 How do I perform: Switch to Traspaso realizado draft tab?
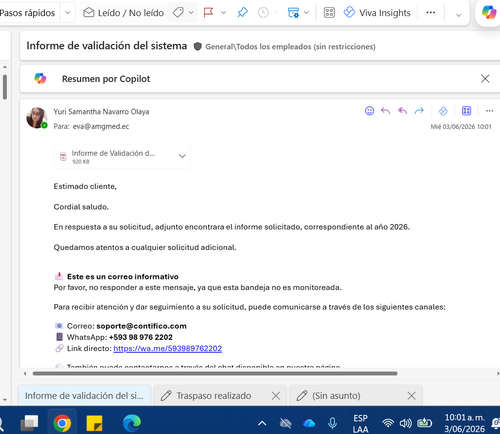pos(214,396)
